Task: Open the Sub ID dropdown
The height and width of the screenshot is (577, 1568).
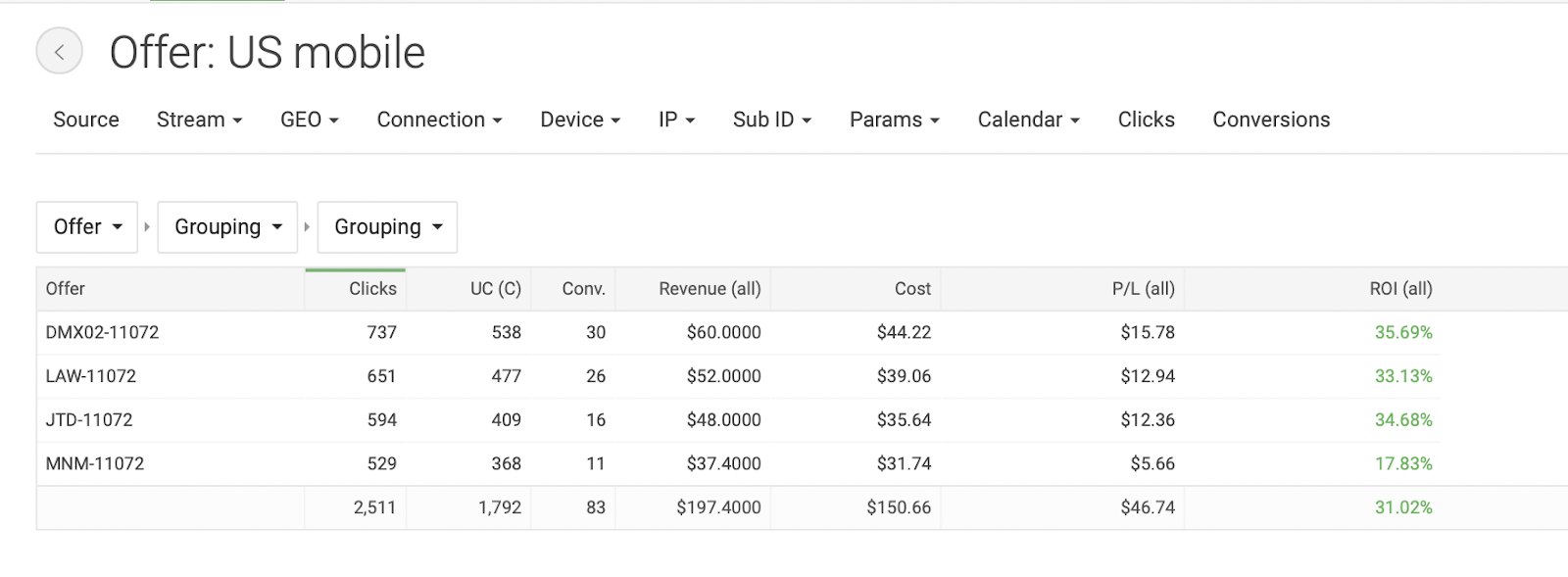Action: (x=772, y=120)
